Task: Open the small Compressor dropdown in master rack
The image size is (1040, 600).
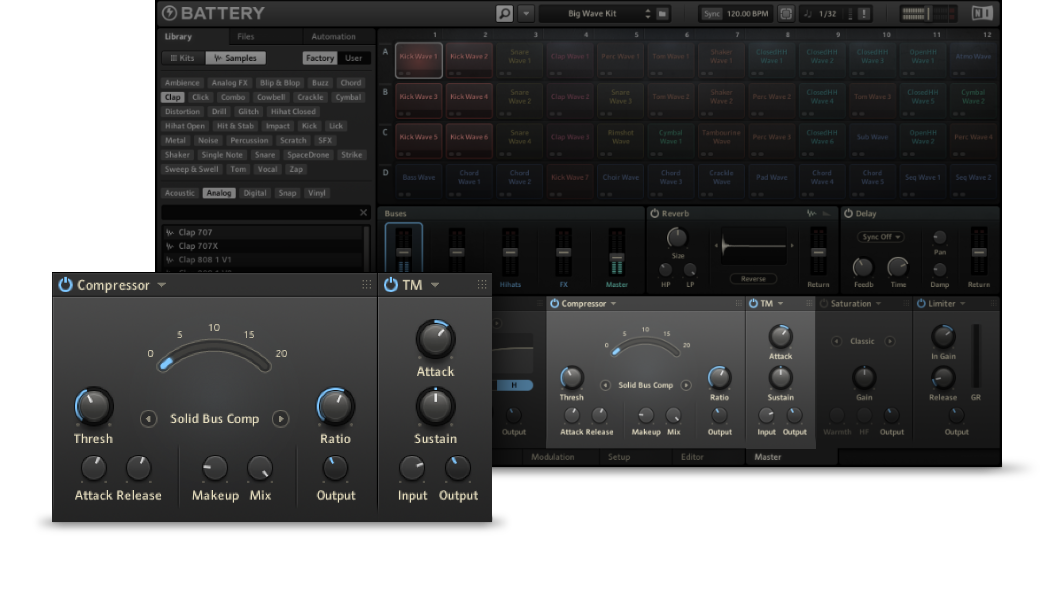Action: point(614,304)
